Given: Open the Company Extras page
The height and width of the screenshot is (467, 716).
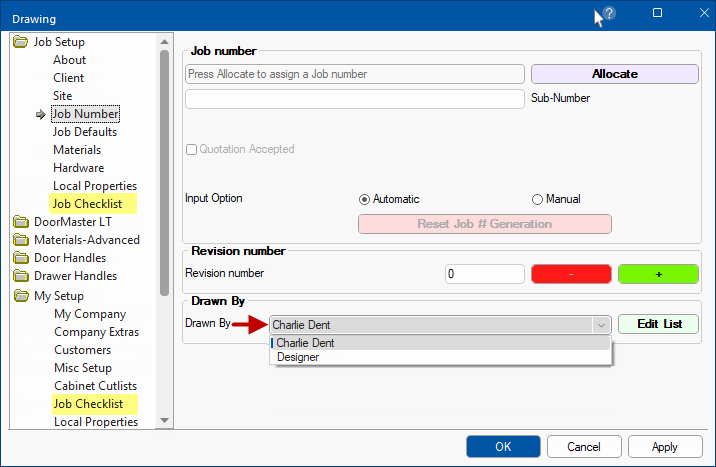Looking at the screenshot, I should tap(96, 332).
